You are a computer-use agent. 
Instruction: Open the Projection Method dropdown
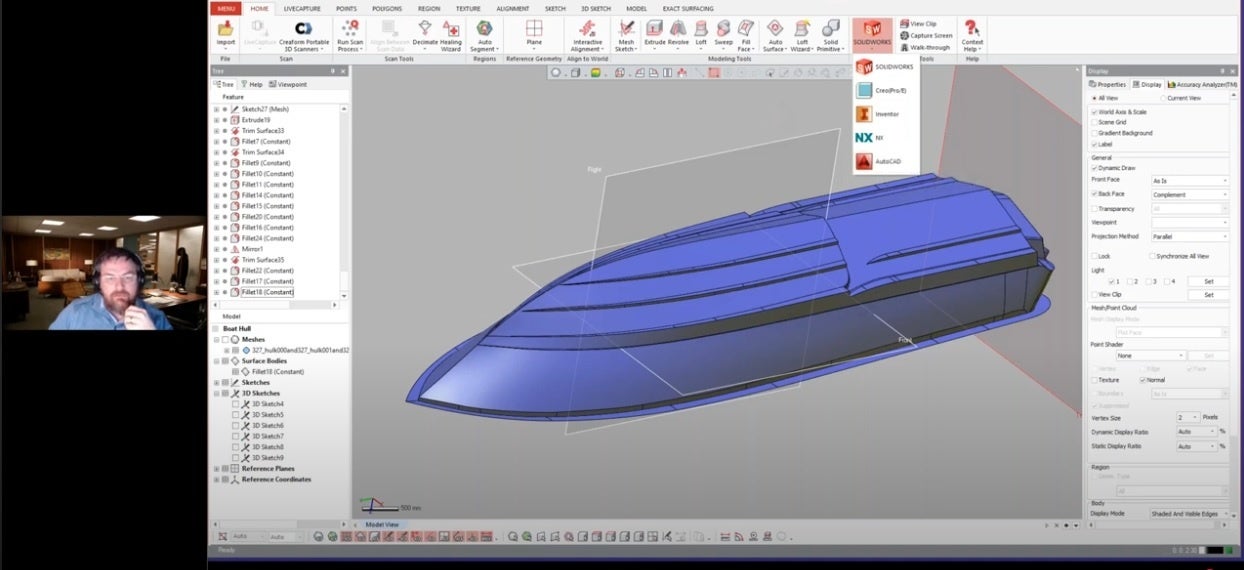(1189, 237)
